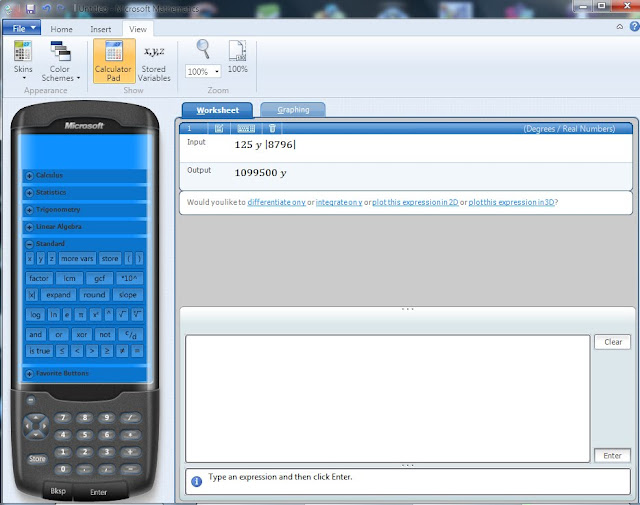The height and width of the screenshot is (505, 640).
Task: Click the x squared button
Action: coord(95,315)
